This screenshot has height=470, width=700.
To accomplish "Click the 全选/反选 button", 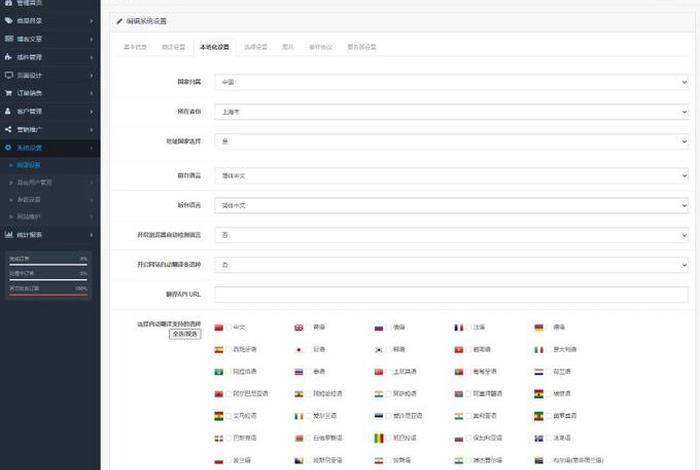I will pos(185,334).
